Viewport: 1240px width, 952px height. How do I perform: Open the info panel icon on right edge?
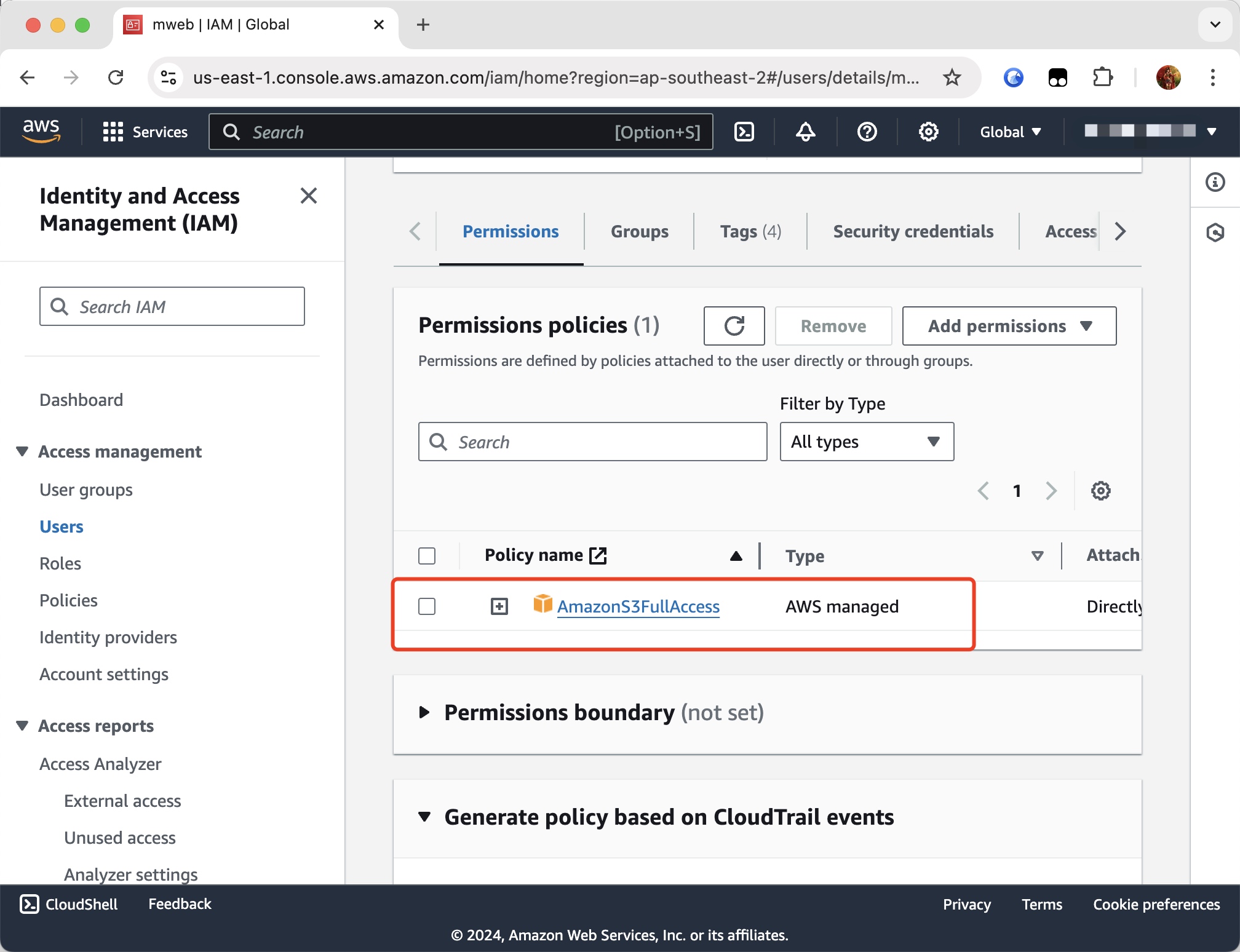point(1215,182)
